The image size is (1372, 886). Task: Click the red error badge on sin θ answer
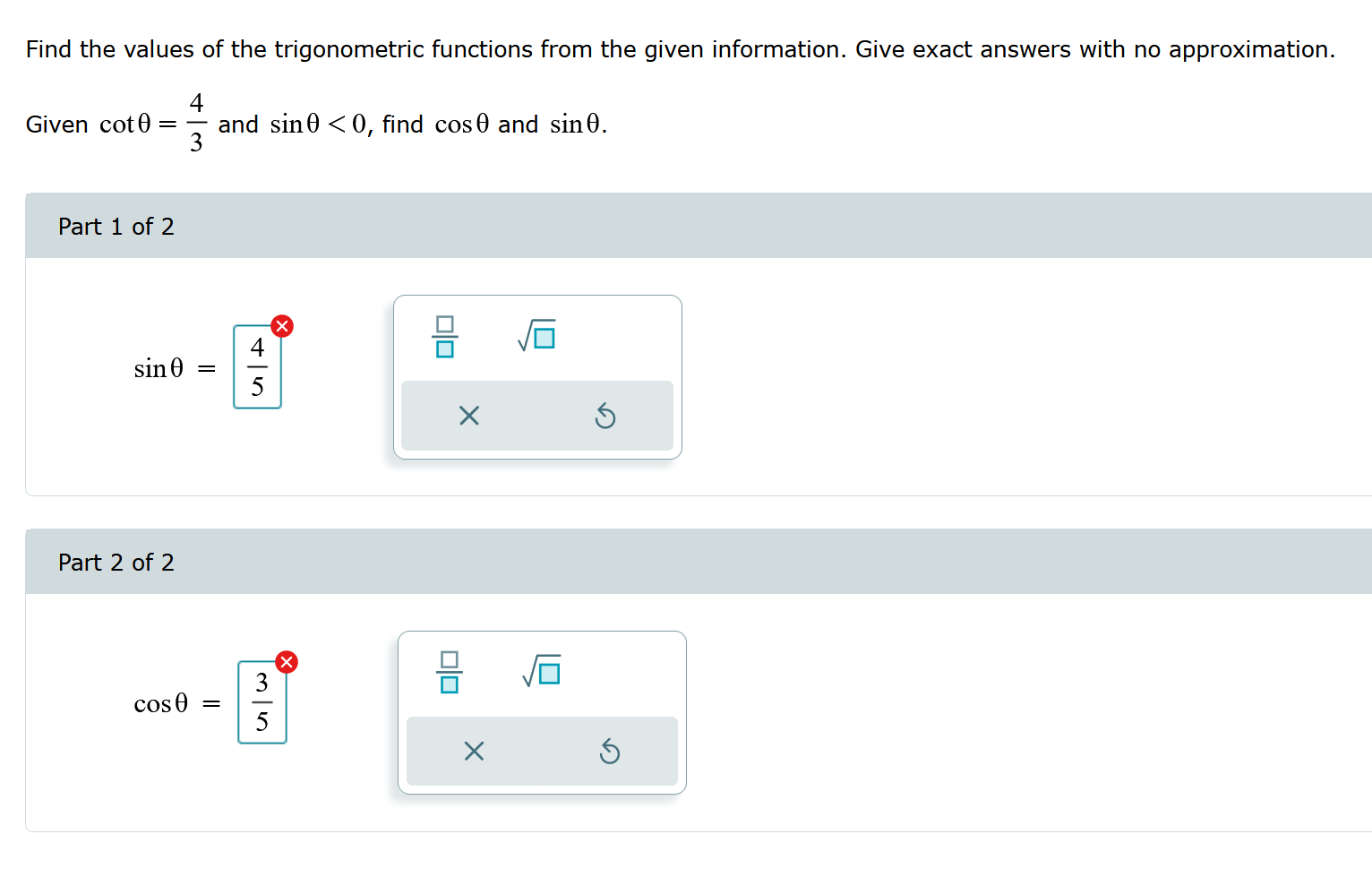tap(282, 326)
